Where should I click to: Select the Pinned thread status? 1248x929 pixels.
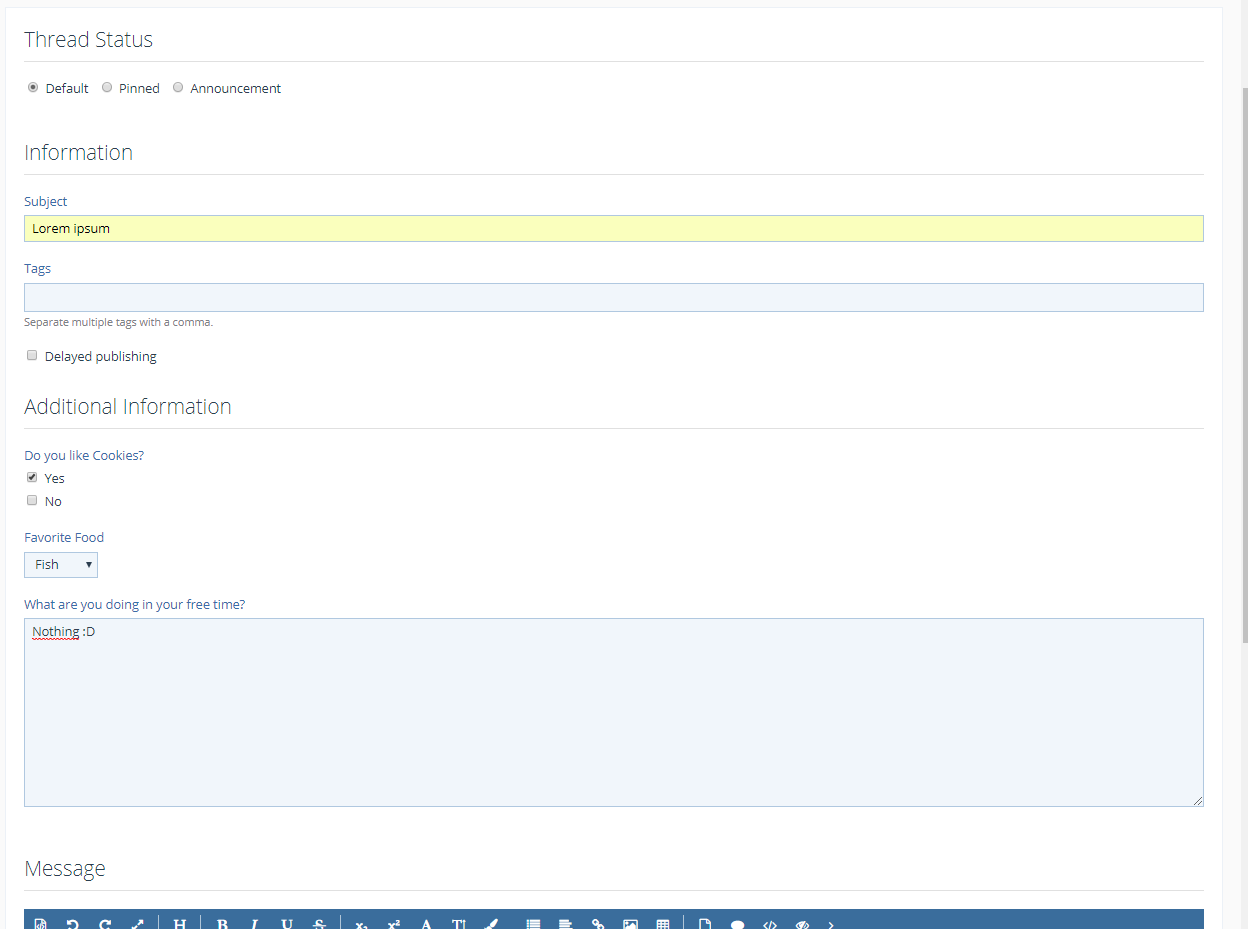[107, 88]
